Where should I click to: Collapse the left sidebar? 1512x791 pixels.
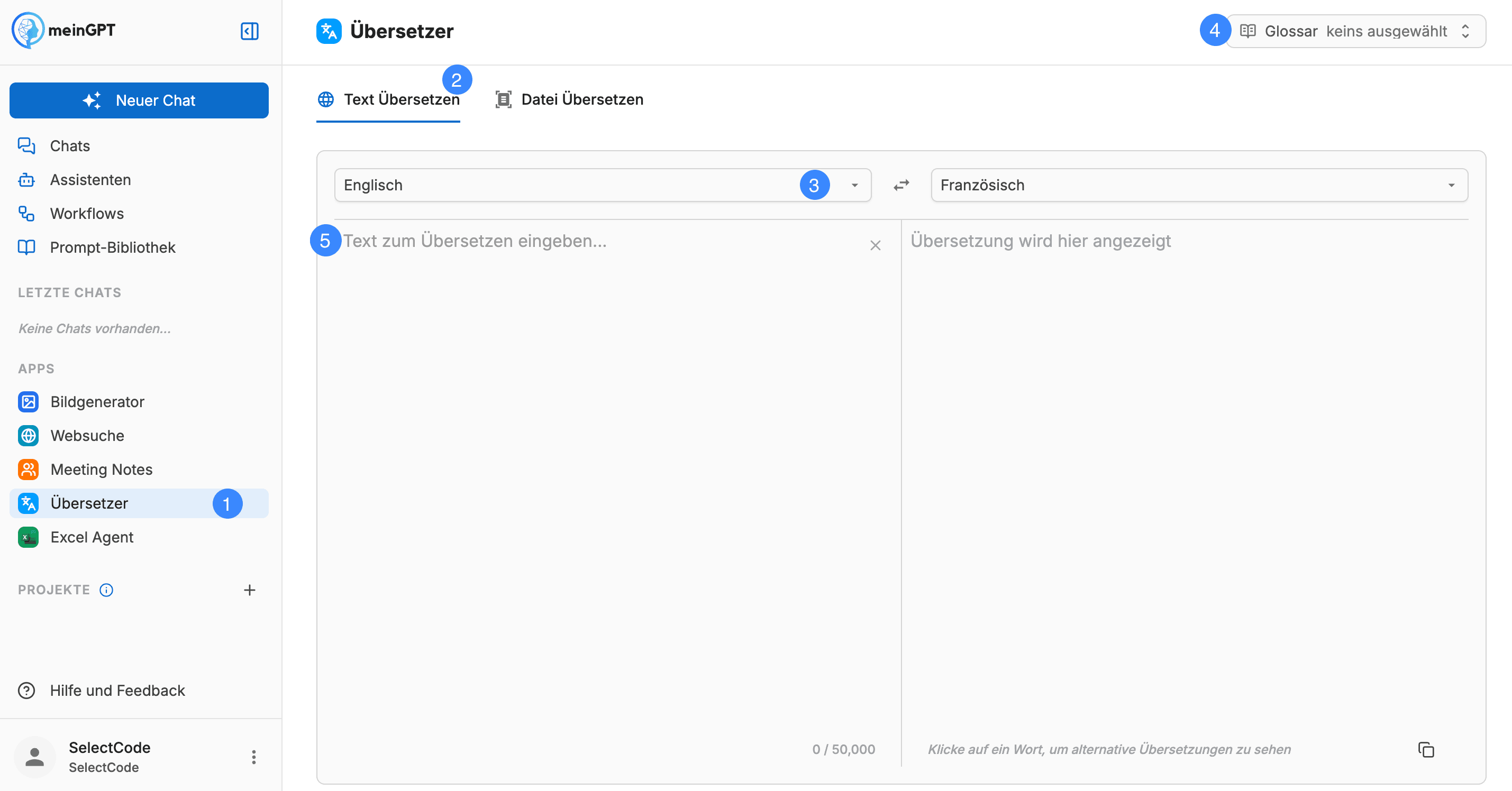(250, 31)
